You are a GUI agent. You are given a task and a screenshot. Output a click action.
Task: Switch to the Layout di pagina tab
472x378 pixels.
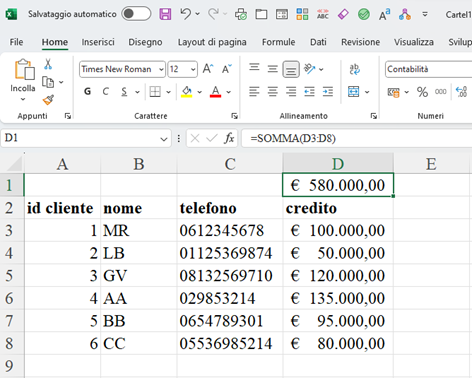(212, 42)
